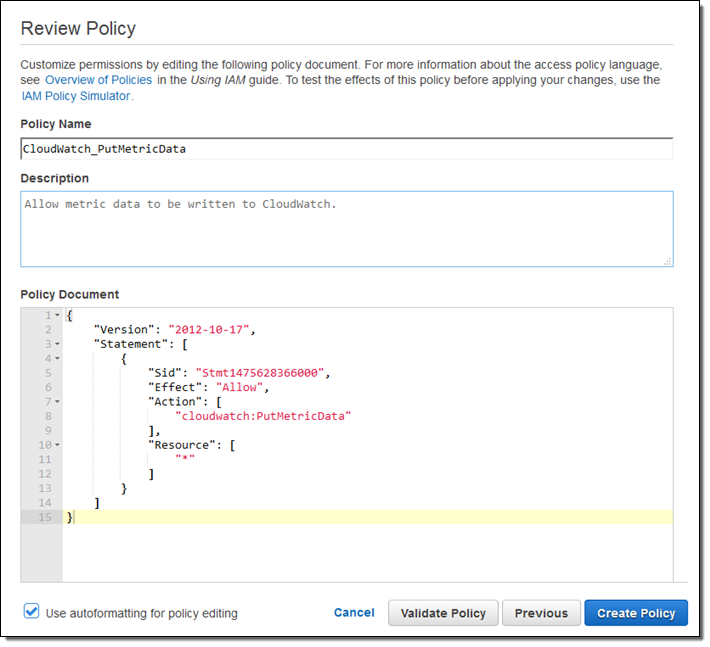The height and width of the screenshot is (647, 710).
Task: Click the Sid value Stmt1475628366000
Action: click(261, 373)
